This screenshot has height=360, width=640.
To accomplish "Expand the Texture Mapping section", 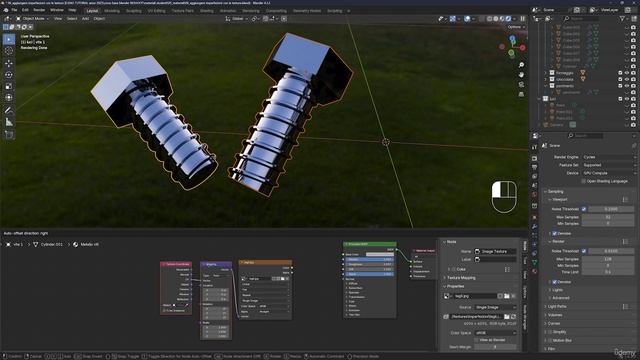I will 461,278.
